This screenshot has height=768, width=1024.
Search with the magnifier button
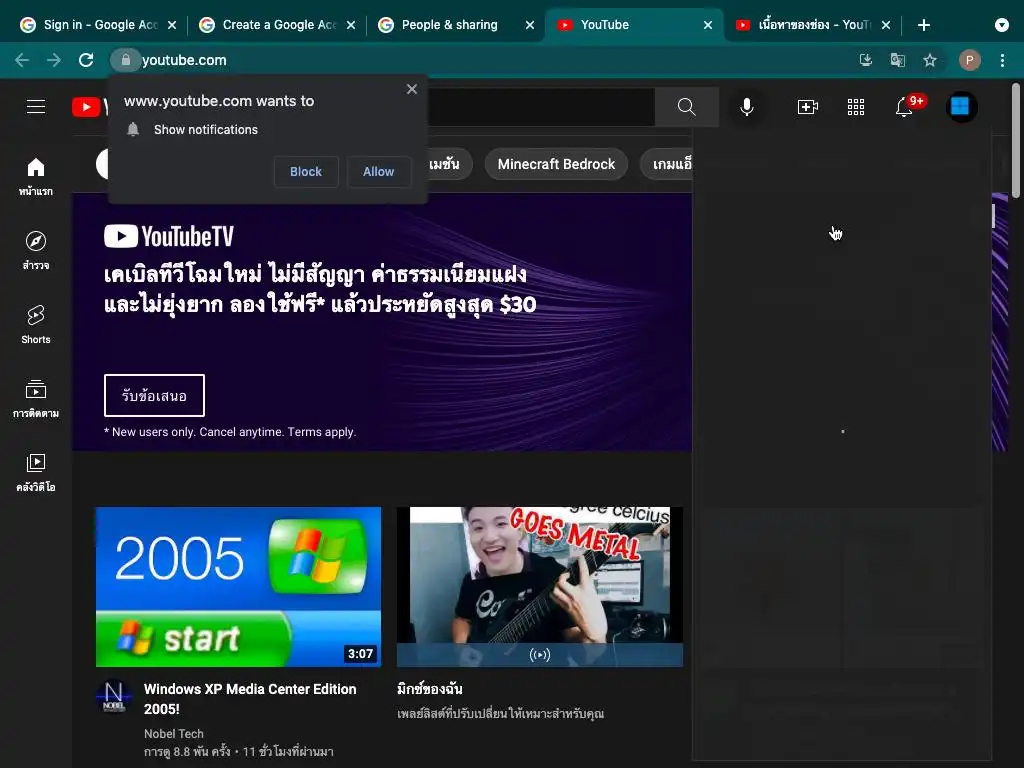(686, 106)
